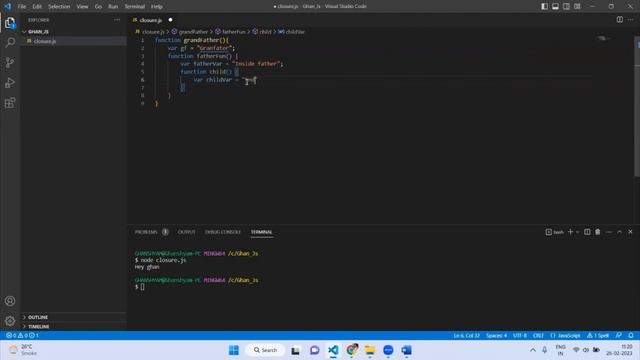Switch to the OUTPUT panel tab
This screenshot has height=360, width=640.
point(187,232)
